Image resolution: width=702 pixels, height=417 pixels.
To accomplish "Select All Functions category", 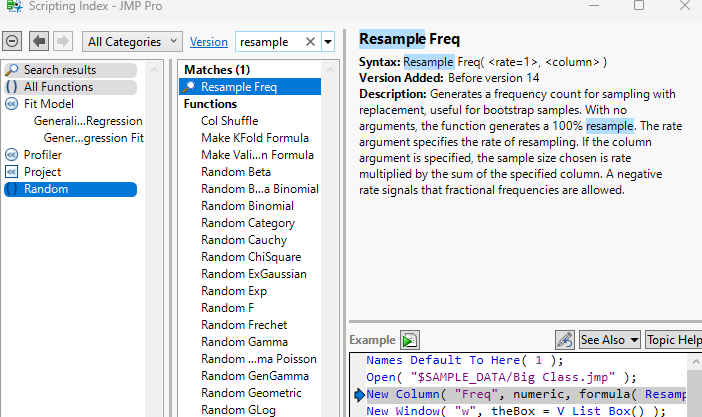I will (70, 87).
